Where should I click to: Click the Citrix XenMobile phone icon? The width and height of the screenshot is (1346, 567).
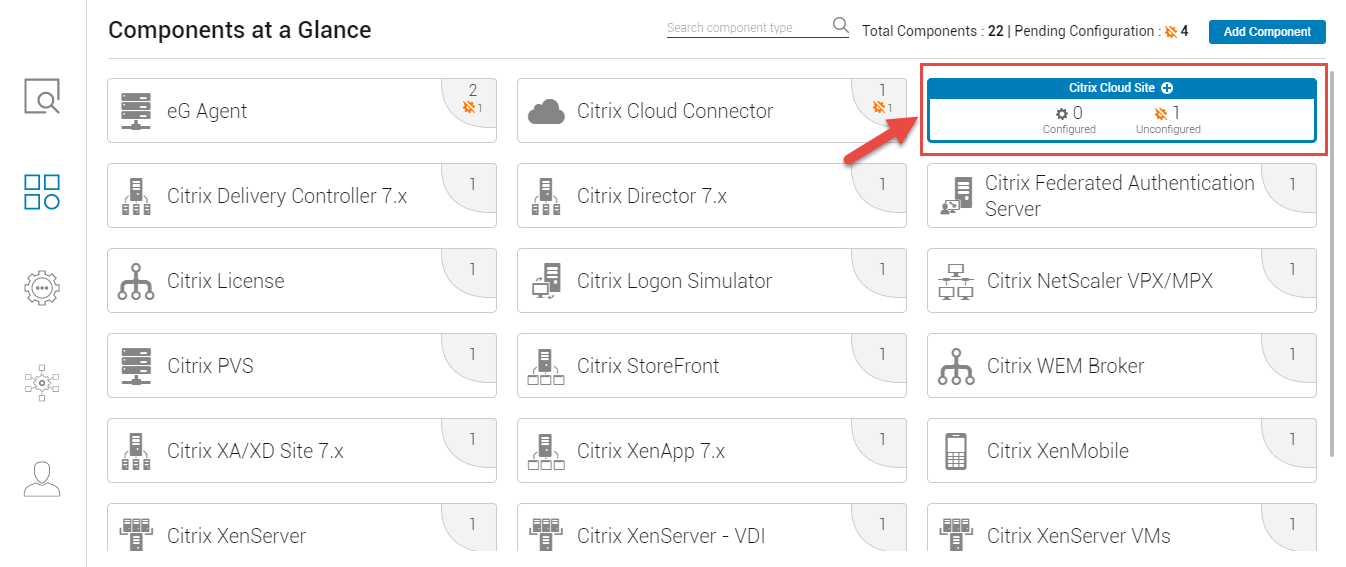(x=956, y=451)
